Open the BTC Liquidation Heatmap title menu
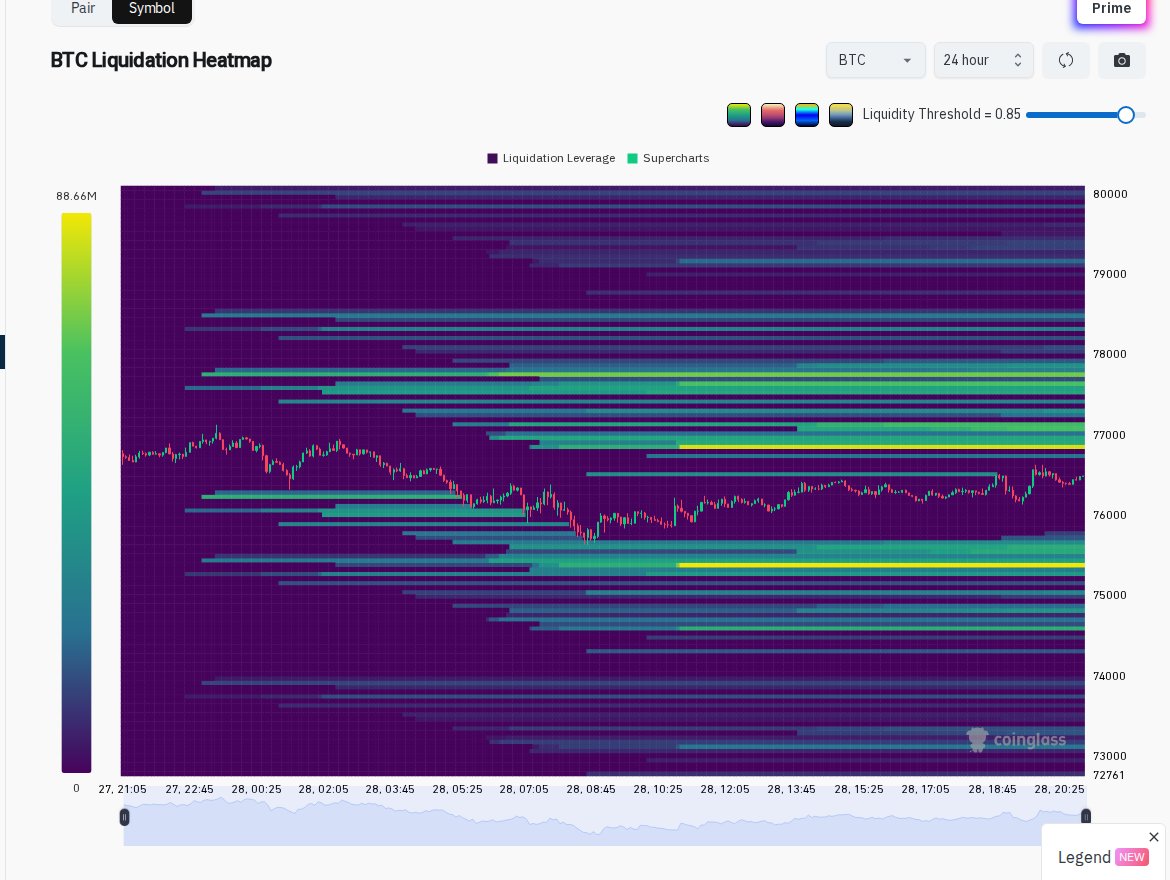The height and width of the screenshot is (880, 1170). 161,60
